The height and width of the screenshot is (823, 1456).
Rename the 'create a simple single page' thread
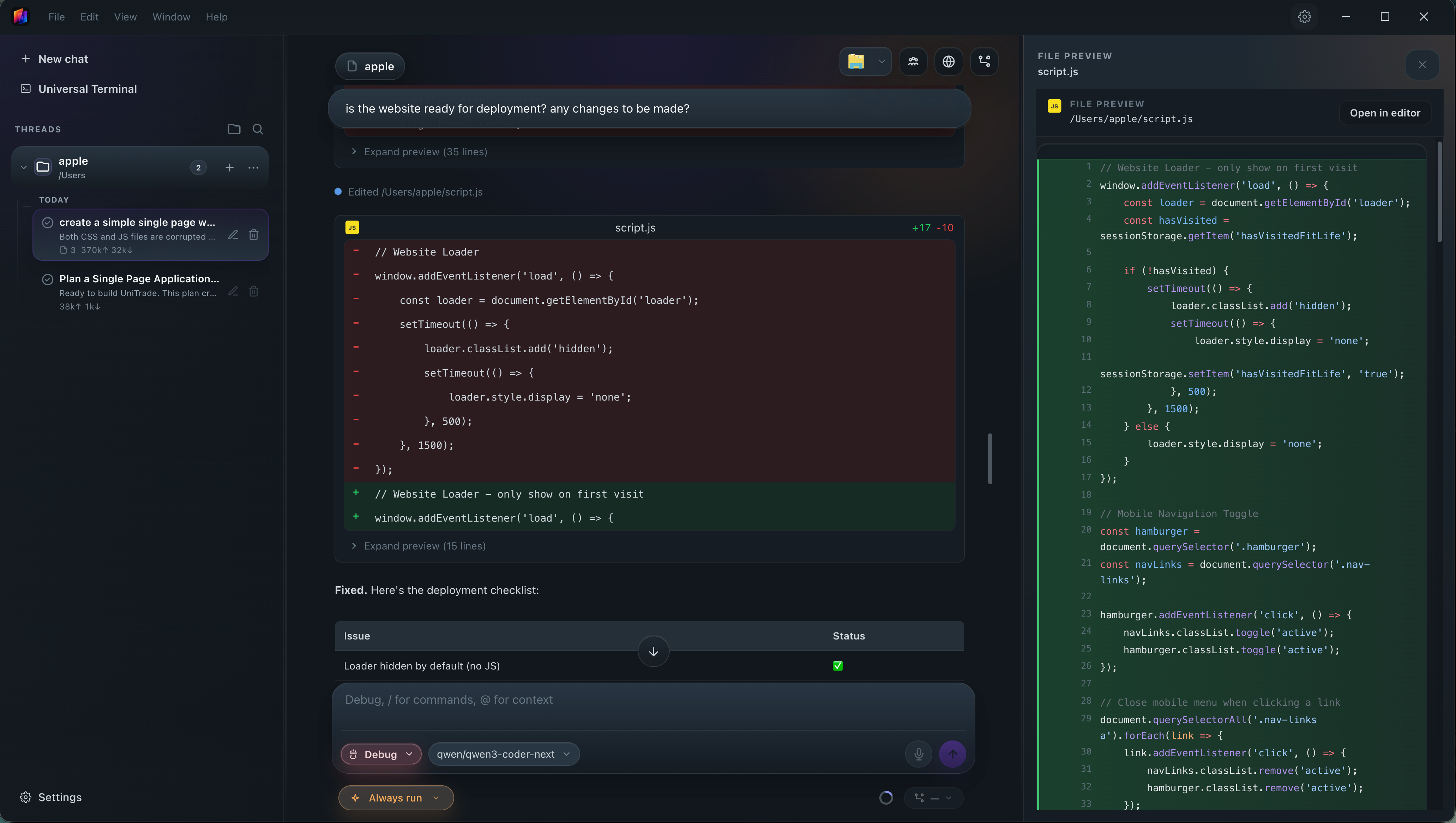[233, 235]
